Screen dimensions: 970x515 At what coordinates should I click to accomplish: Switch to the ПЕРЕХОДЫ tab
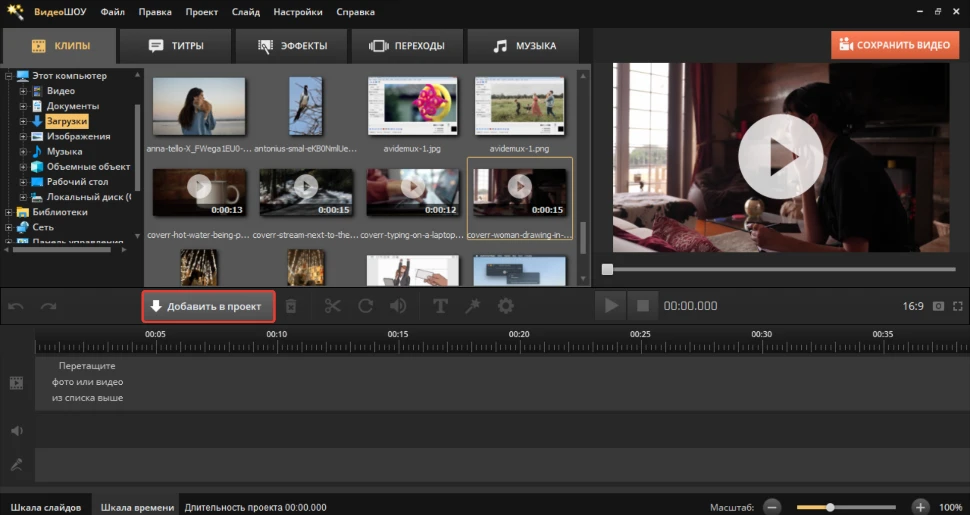pyautogui.click(x=407, y=46)
